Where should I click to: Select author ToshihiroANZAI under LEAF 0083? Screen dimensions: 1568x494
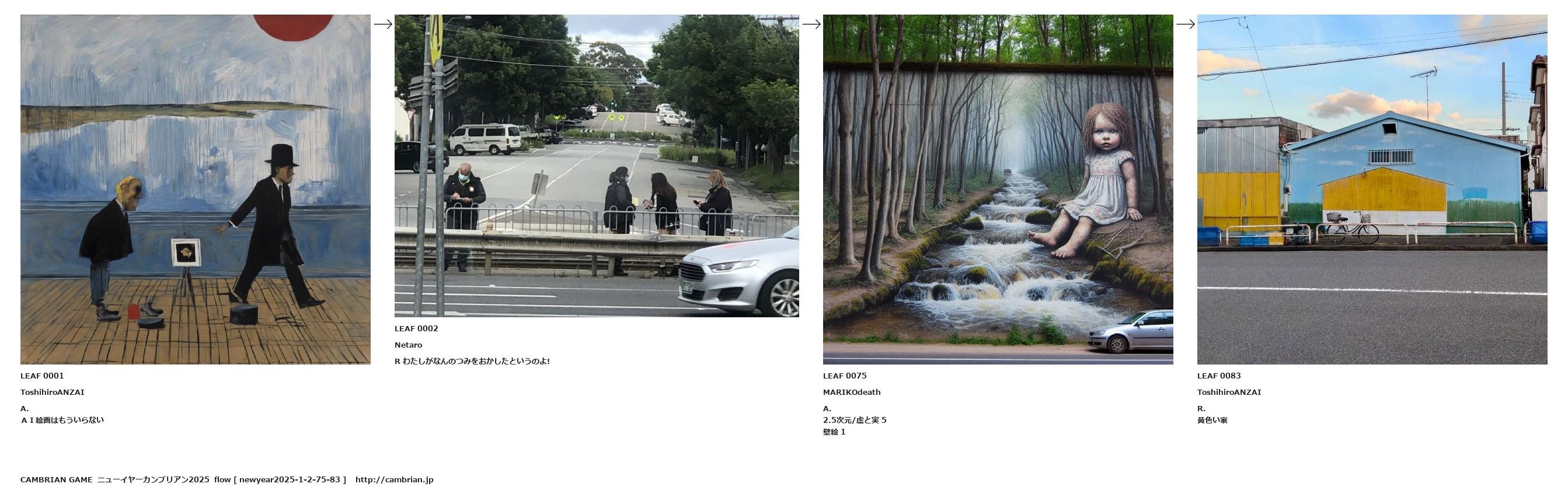(x=1229, y=393)
